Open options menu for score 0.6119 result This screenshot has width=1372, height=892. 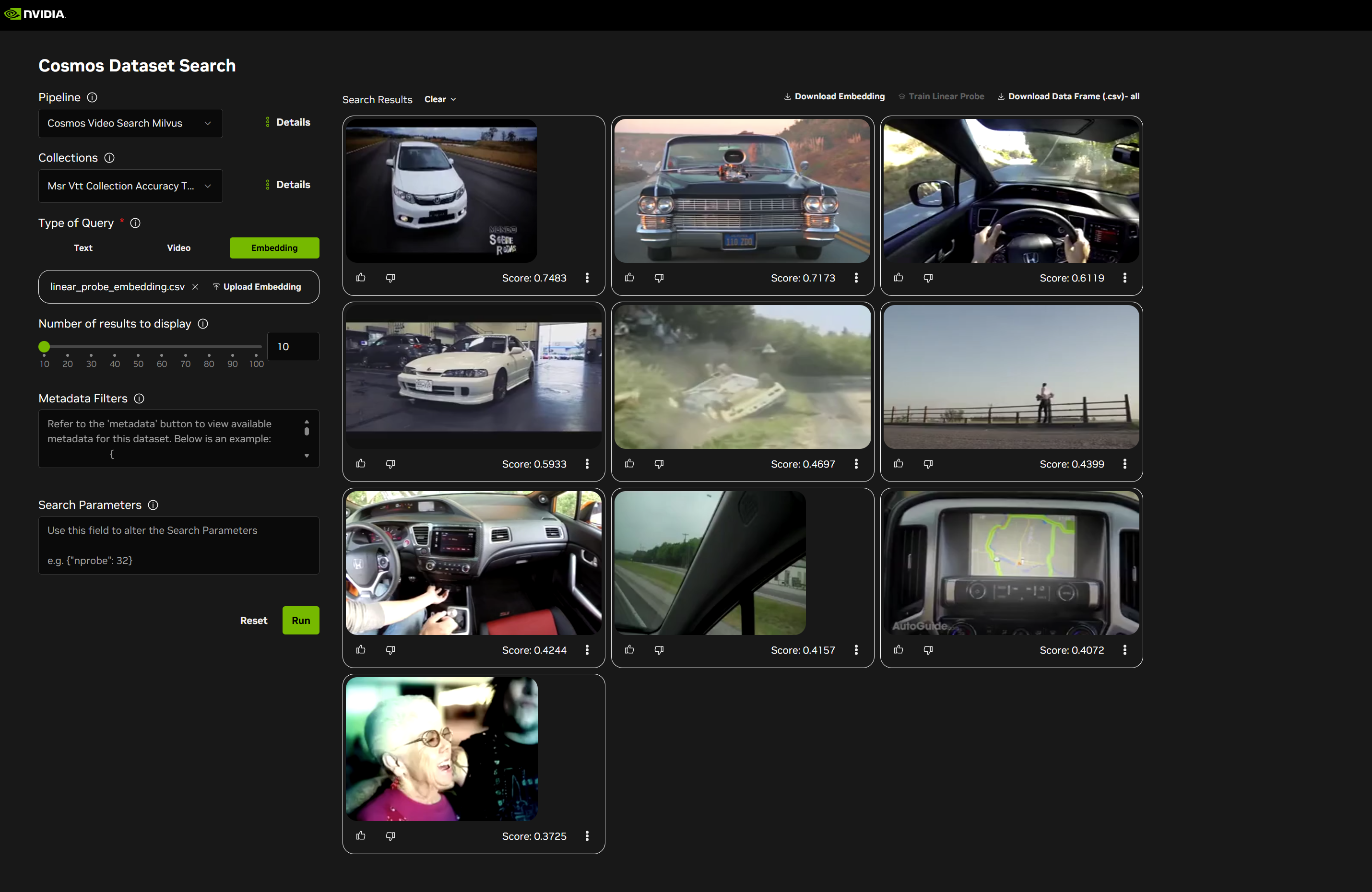(x=1124, y=278)
